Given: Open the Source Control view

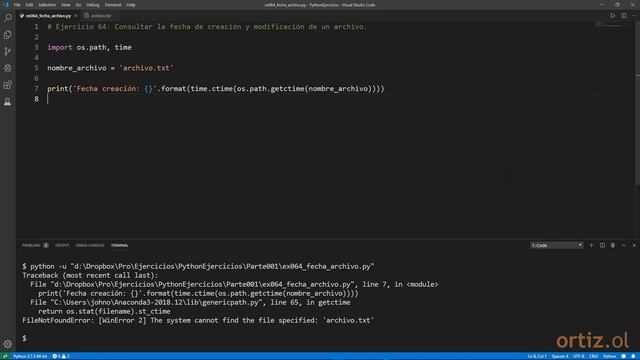Looking at the screenshot, I should pyautogui.click(x=8, y=51).
